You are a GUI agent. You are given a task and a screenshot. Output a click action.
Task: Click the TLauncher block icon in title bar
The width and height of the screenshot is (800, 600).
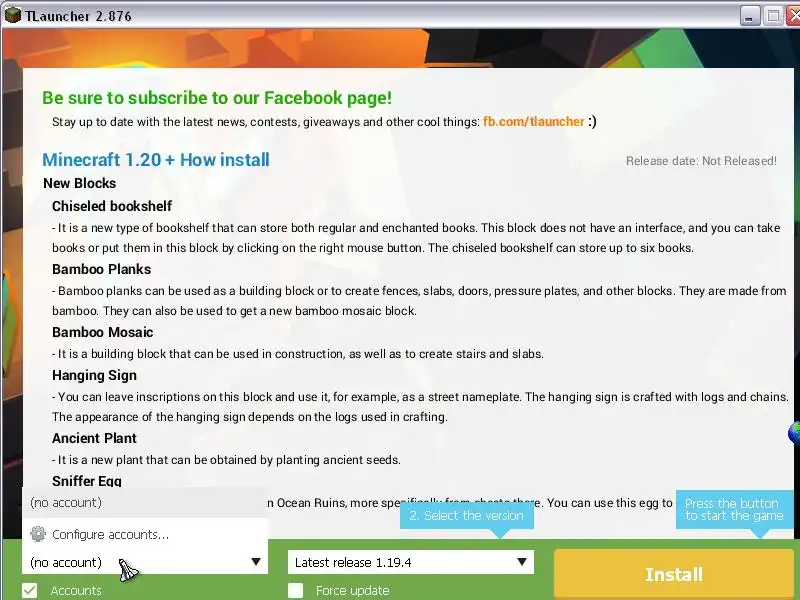click(12, 15)
